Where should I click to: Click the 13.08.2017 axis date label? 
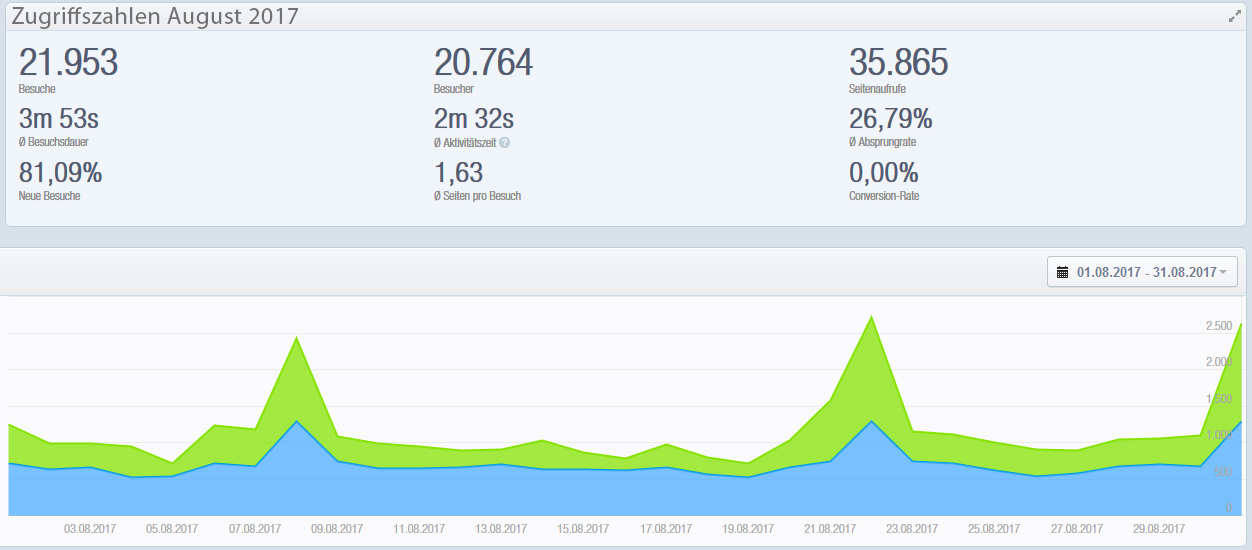[x=501, y=529]
